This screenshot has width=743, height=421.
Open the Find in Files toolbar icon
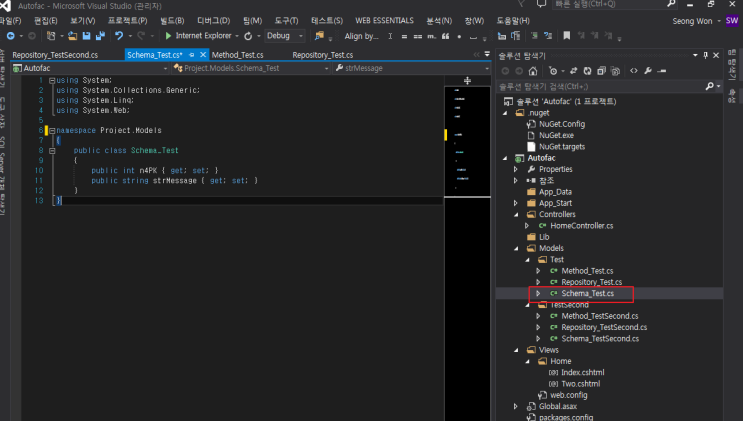(x=319, y=36)
